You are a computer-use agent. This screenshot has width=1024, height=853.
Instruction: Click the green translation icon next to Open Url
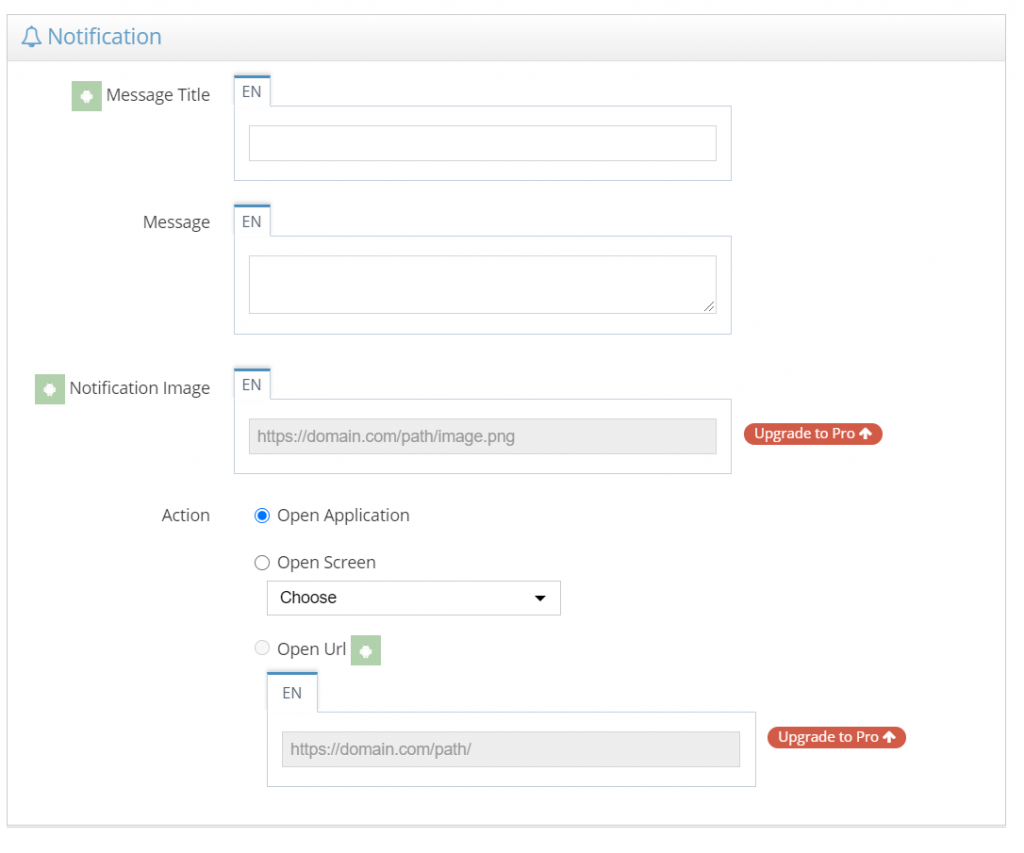coord(365,650)
